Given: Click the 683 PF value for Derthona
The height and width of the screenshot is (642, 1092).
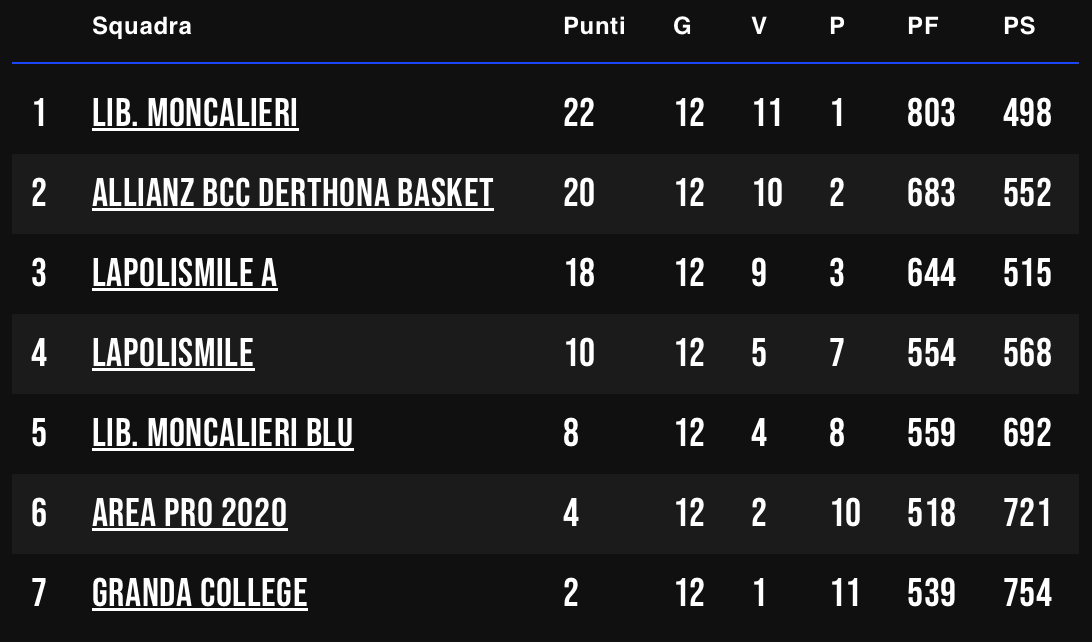Looking at the screenshot, I should [931, 194].
